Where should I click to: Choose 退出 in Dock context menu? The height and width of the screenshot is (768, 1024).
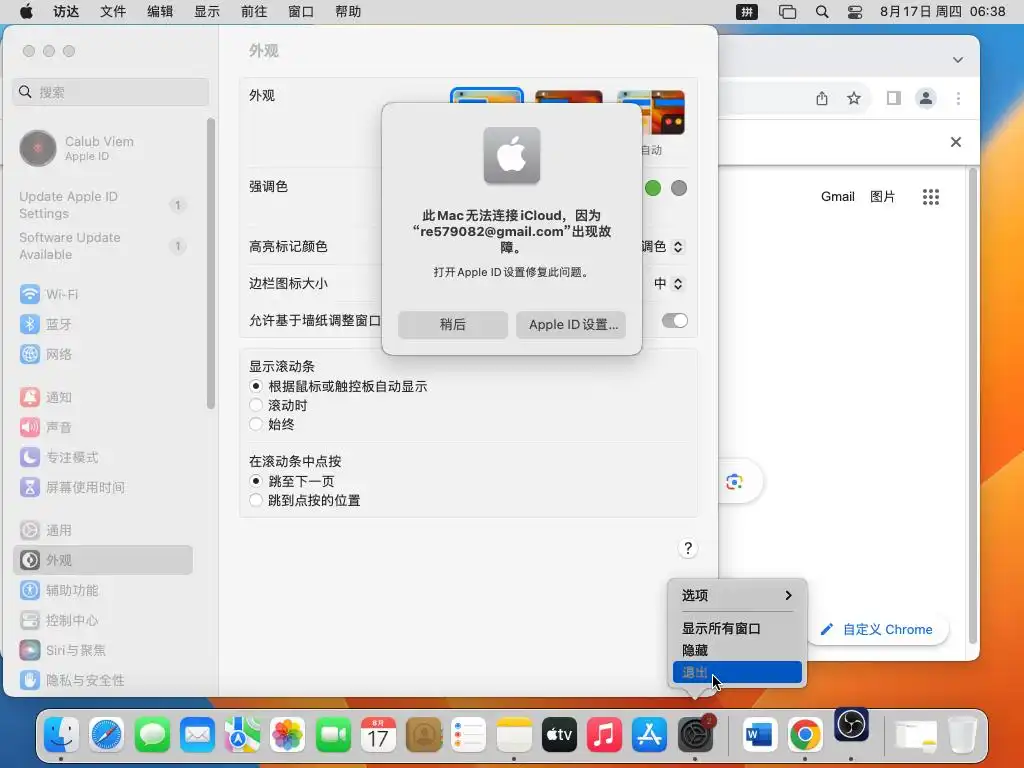tap(737, 672)
